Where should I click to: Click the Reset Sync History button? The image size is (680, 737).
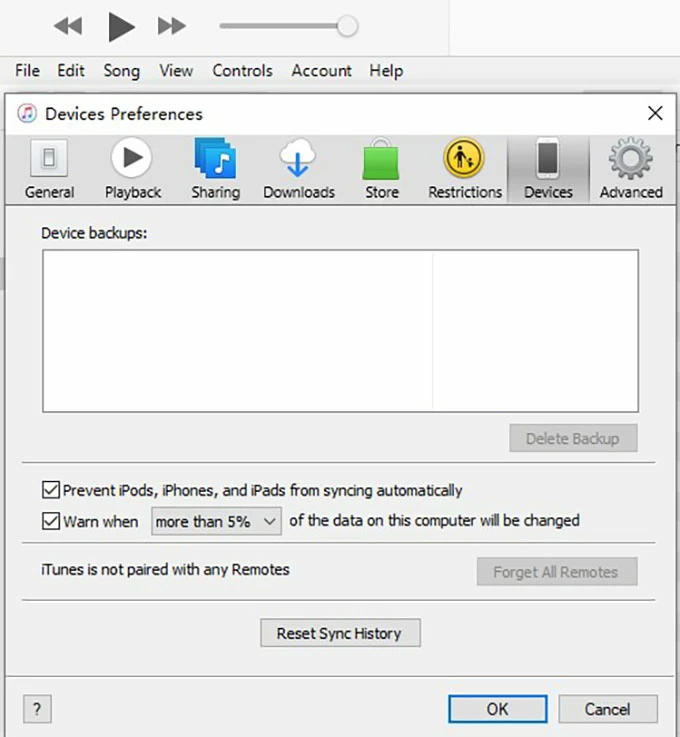tap(340, 633)
